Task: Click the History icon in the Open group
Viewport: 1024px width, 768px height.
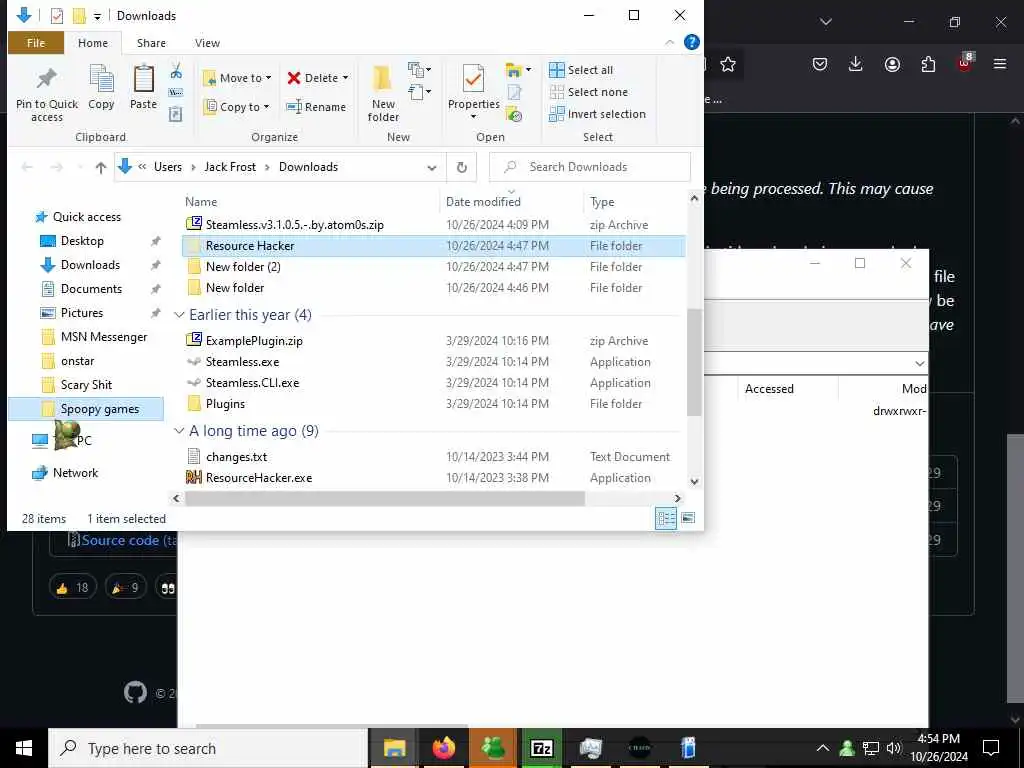Action: pyautogui.click(x=515, y=115)
